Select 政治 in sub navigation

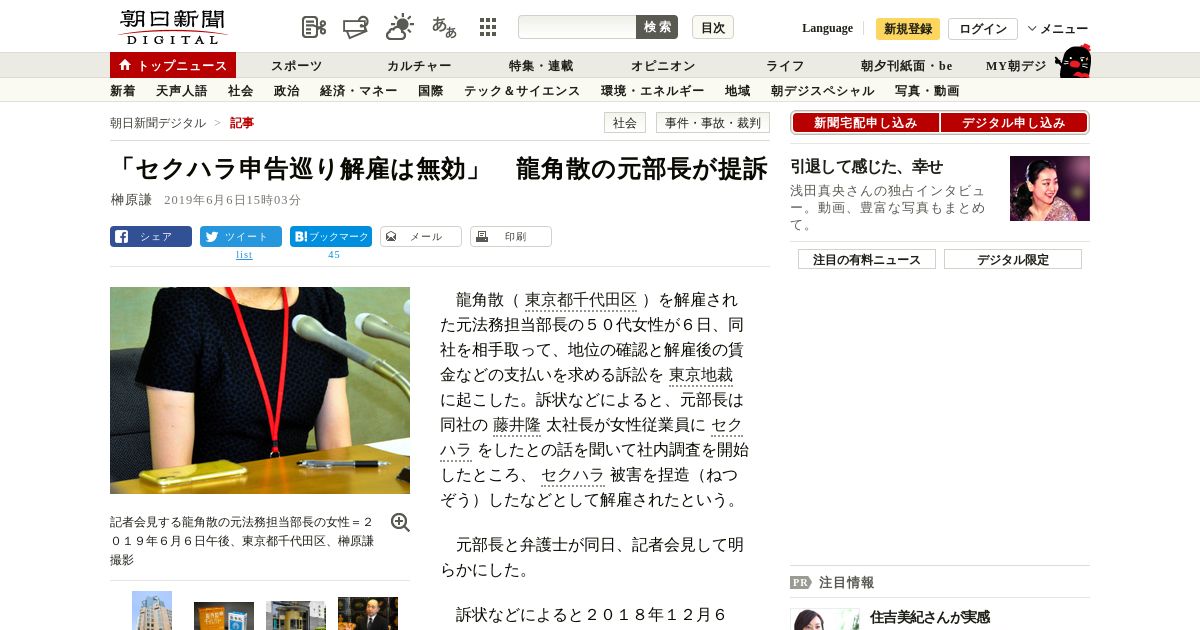point(286,91)
